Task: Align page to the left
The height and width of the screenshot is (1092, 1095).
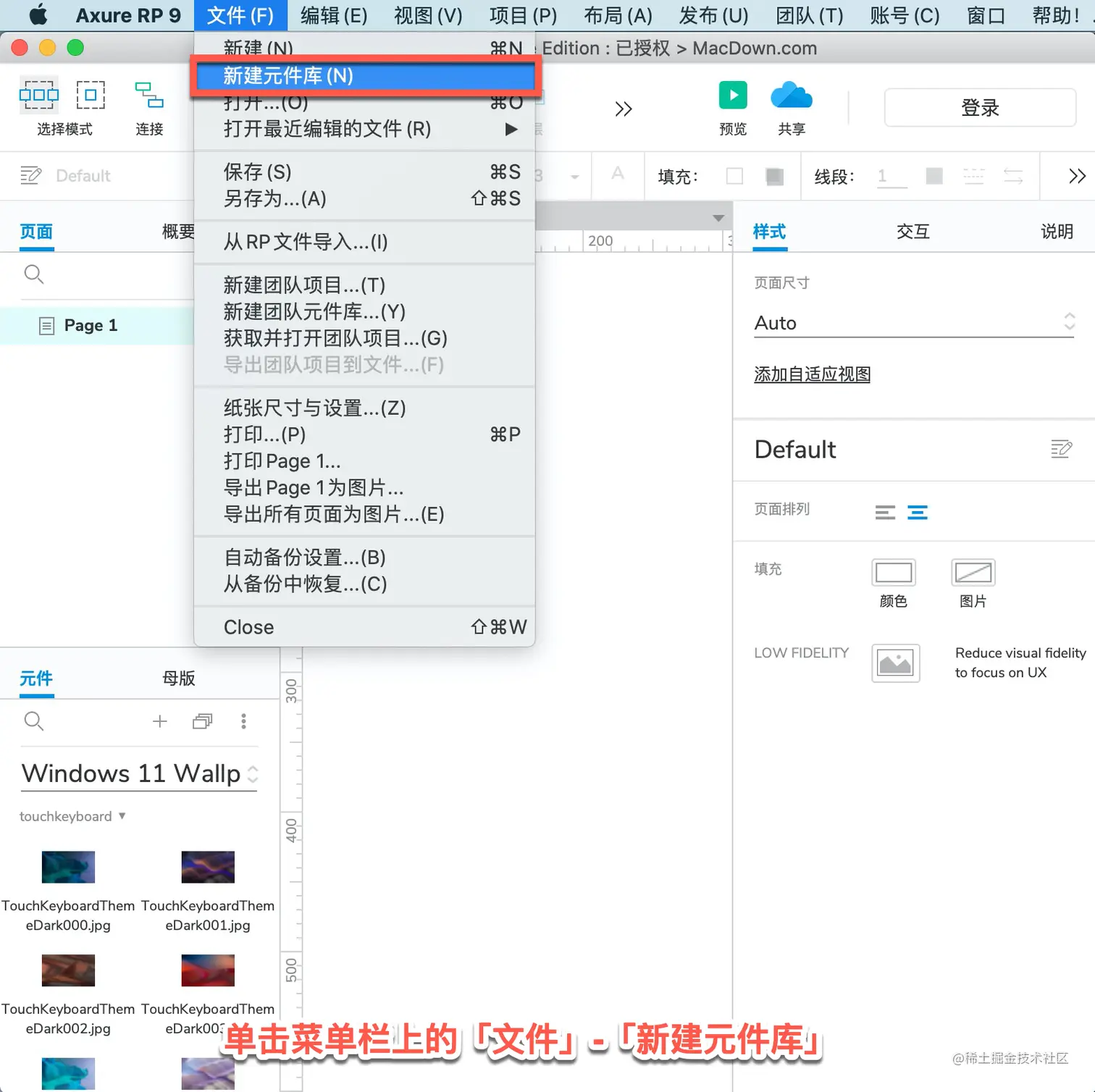Action: [885, 513]
